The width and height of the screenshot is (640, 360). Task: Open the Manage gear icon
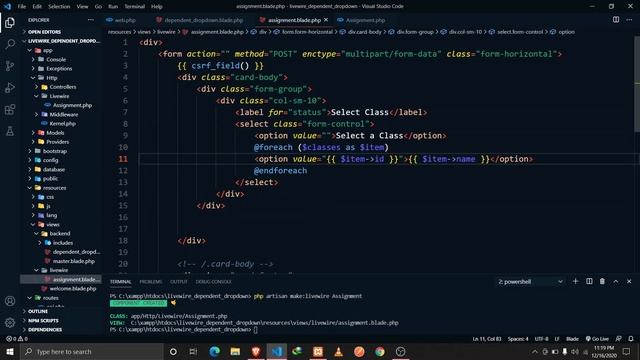tap(10, 322)
